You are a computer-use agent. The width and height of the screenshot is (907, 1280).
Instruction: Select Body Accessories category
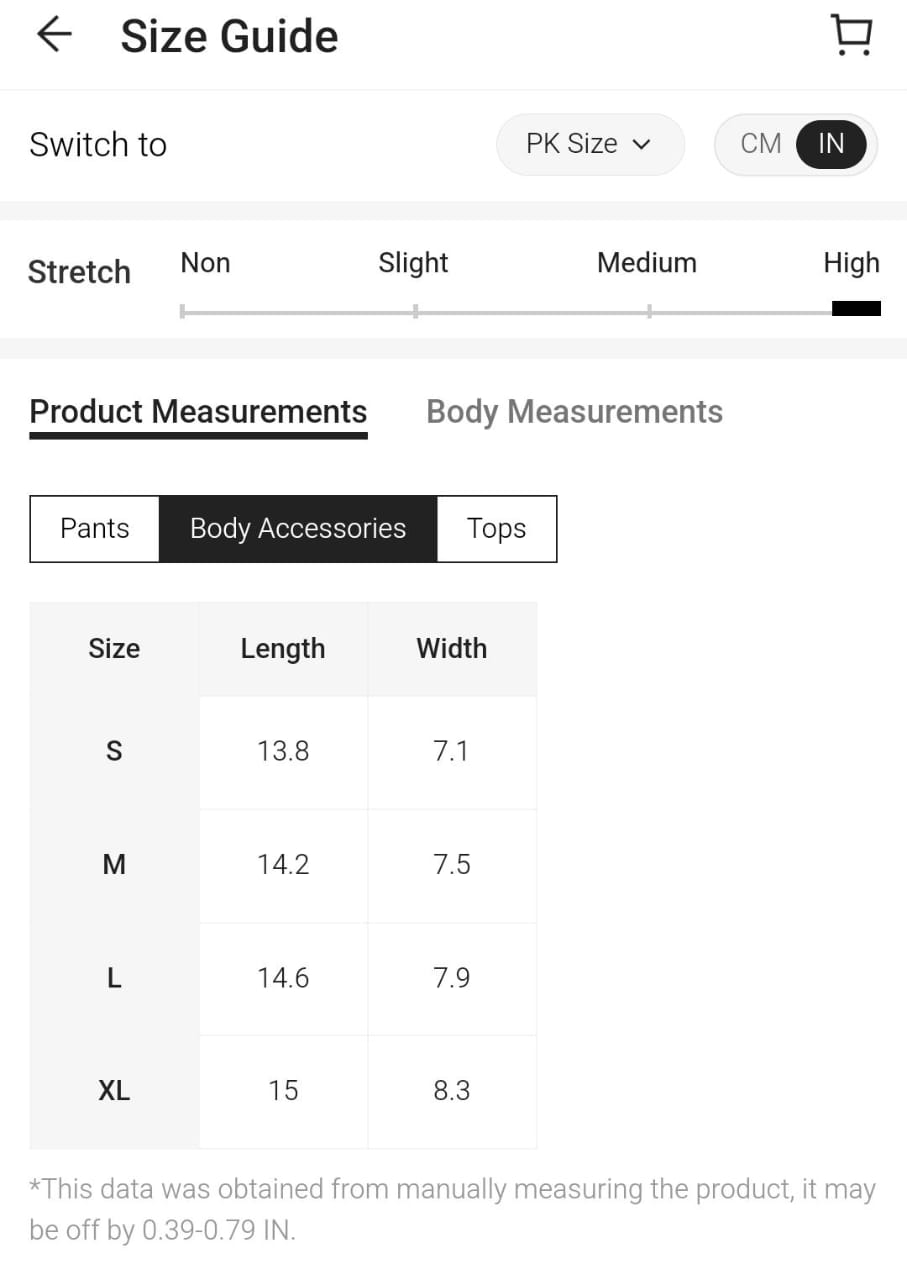pyautogui.click(x=298, y=528)
